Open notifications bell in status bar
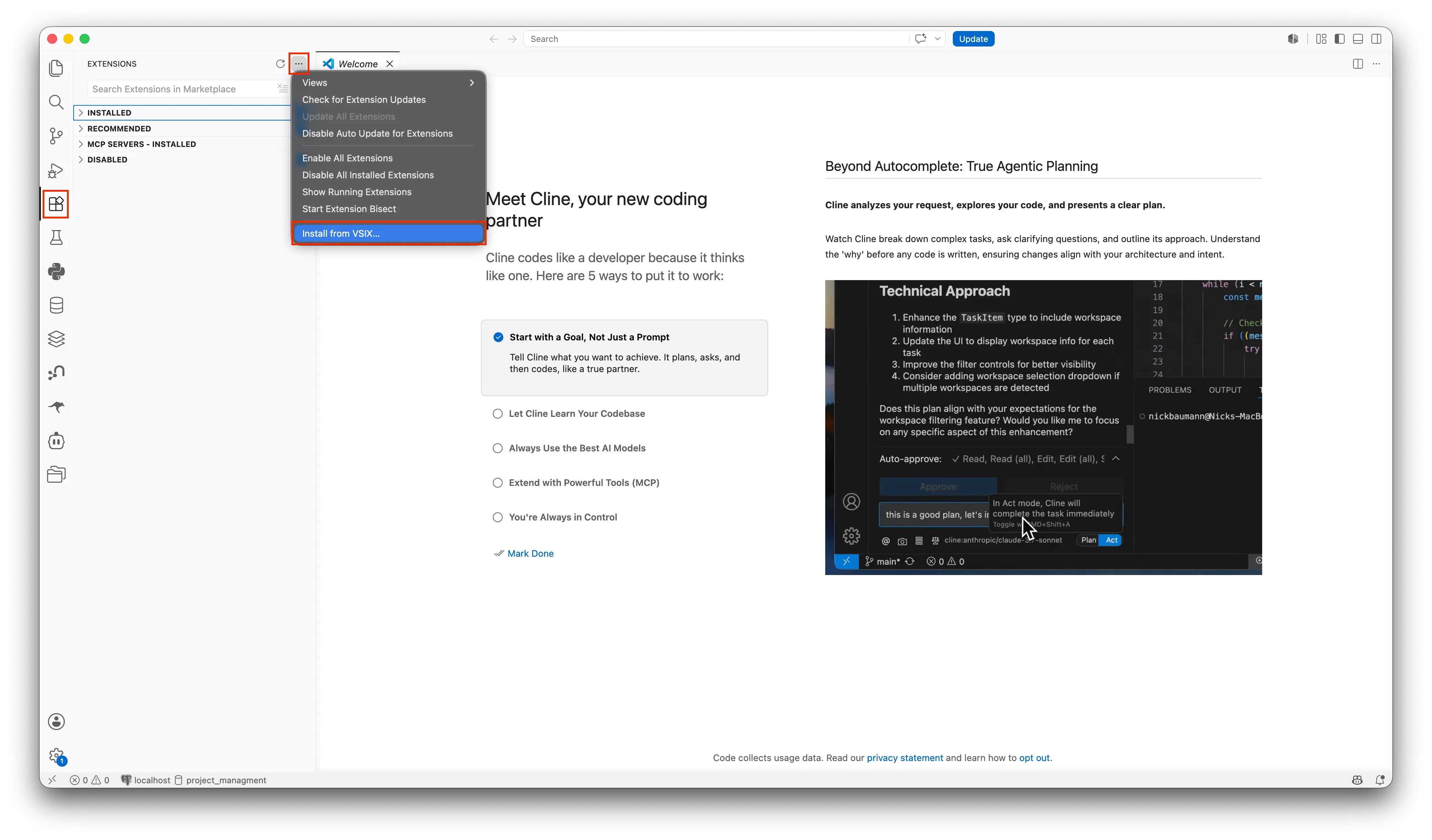 coord(1380,780)
